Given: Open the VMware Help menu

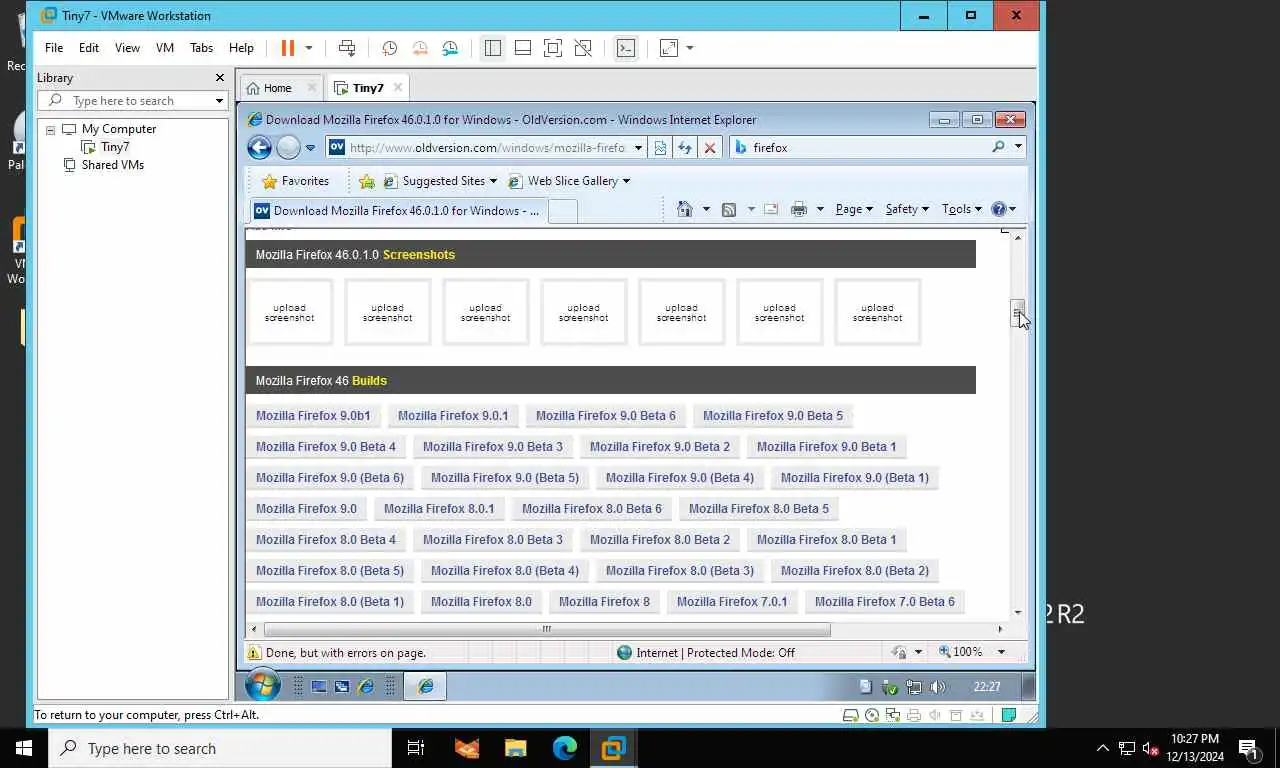Looking at the screenshot, I should coord(241,48).
